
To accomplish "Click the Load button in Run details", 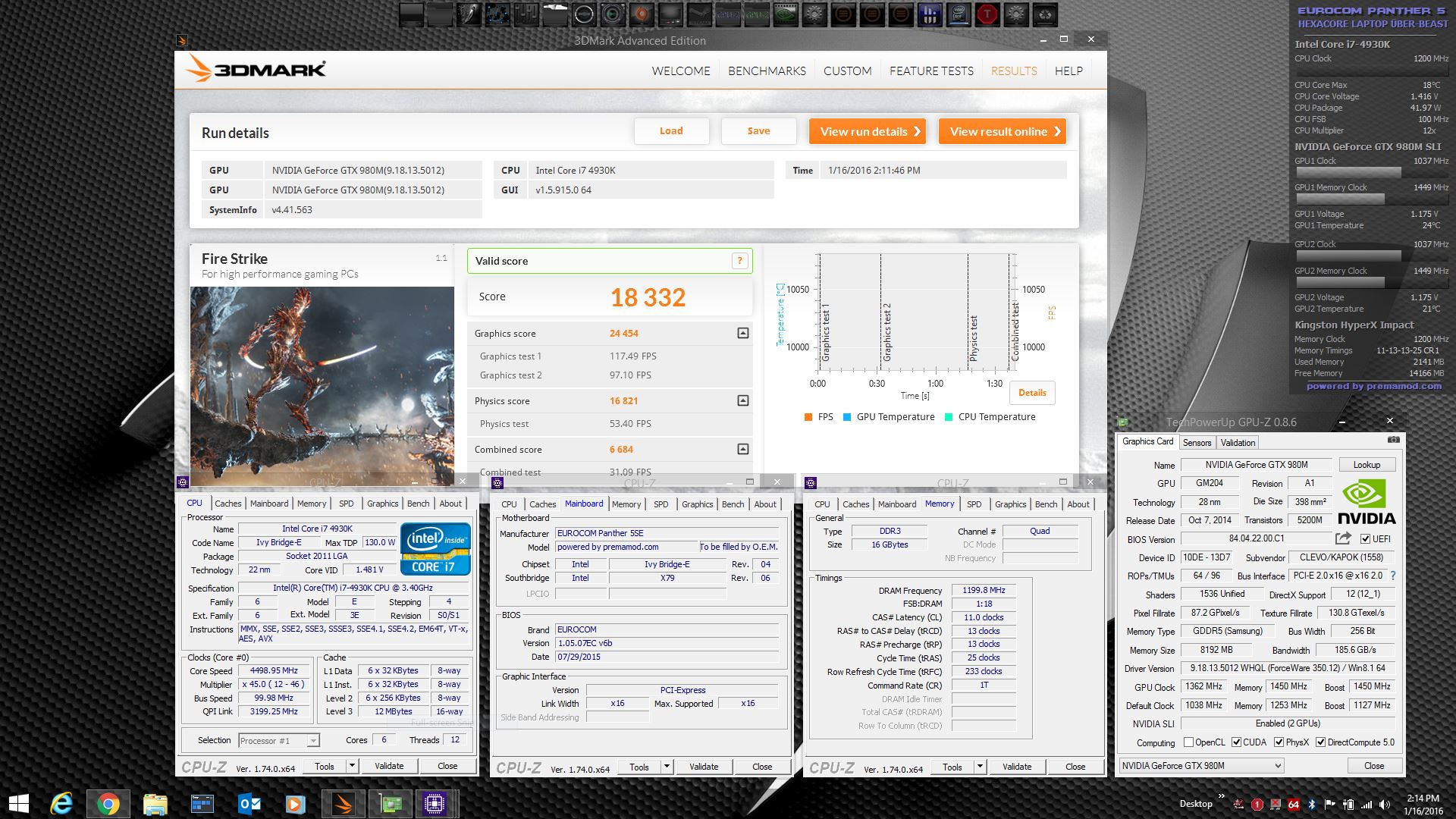I will 671,131.
